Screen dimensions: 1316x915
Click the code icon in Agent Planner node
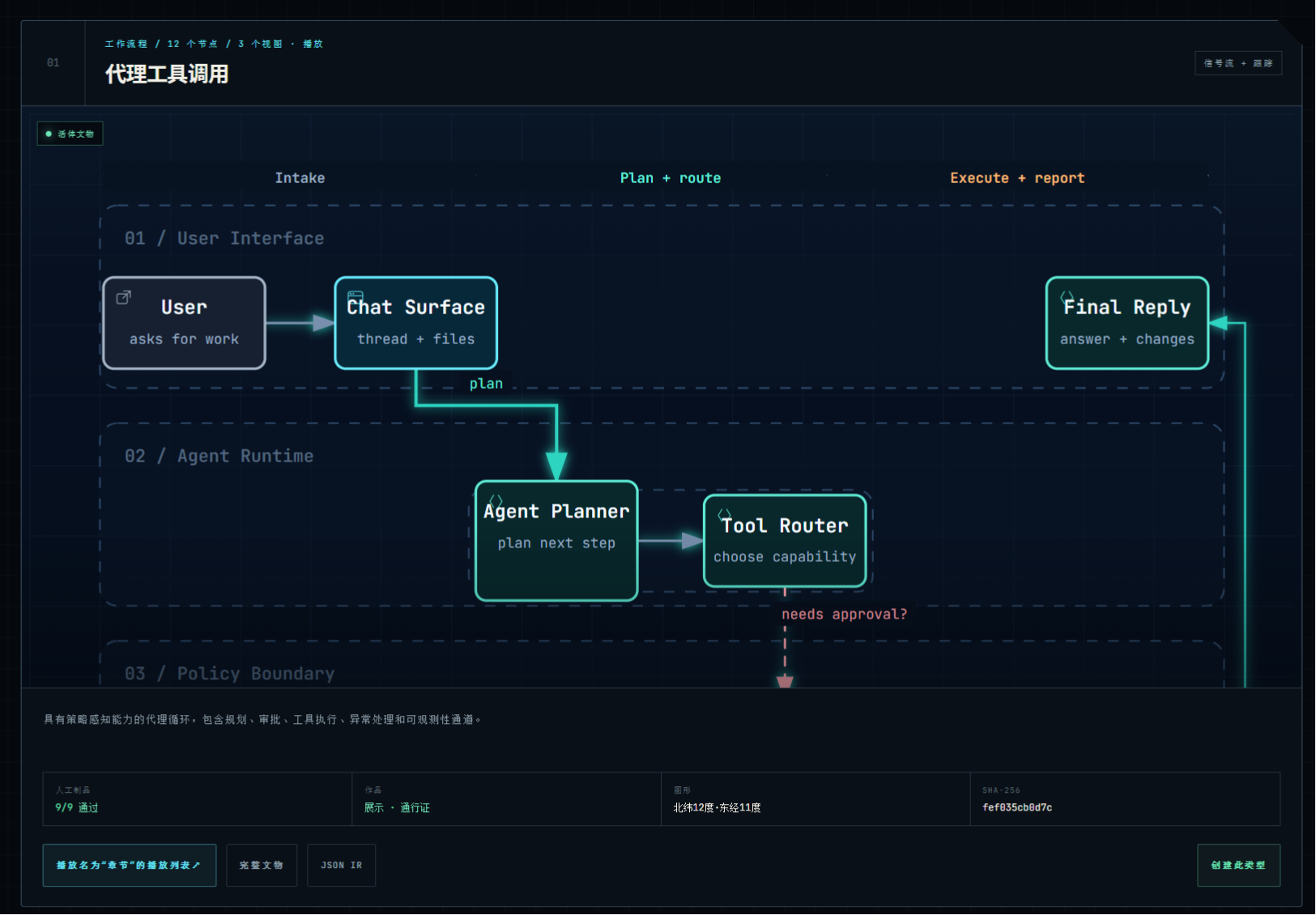(x=496, y=501)
